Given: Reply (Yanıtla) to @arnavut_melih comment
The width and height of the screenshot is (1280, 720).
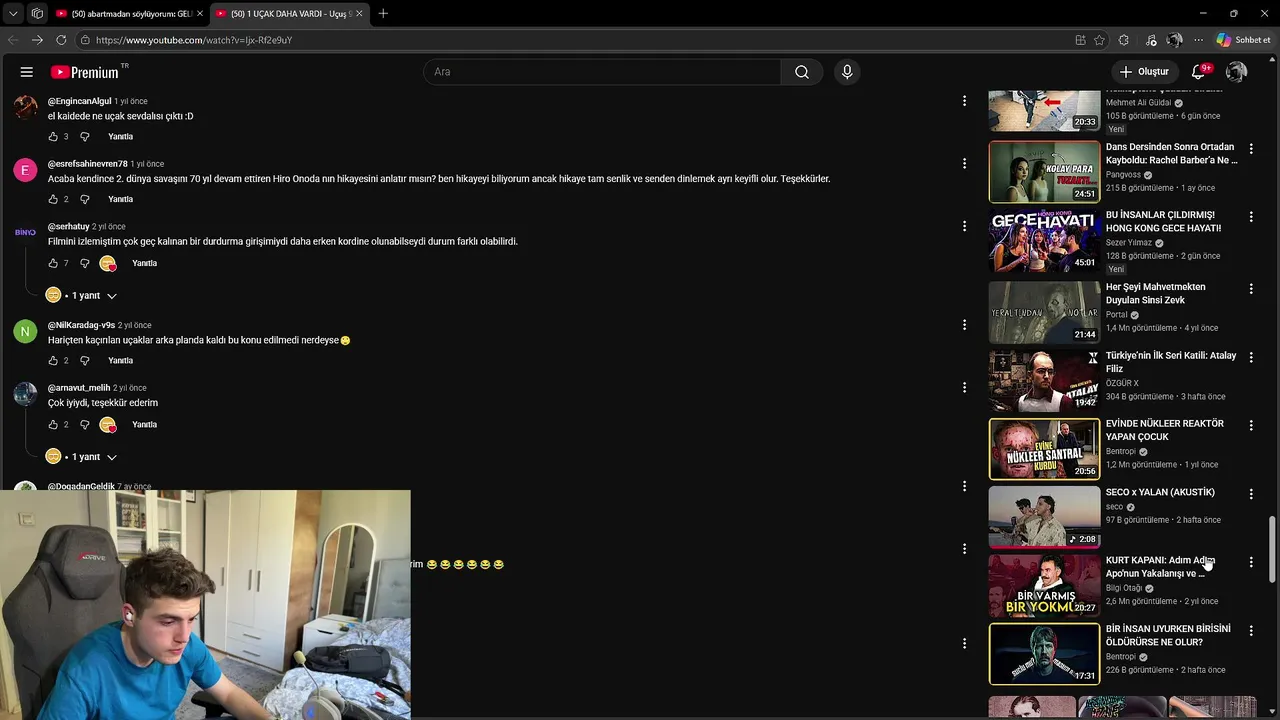Looking at the screenshot, I should [145, 425].
